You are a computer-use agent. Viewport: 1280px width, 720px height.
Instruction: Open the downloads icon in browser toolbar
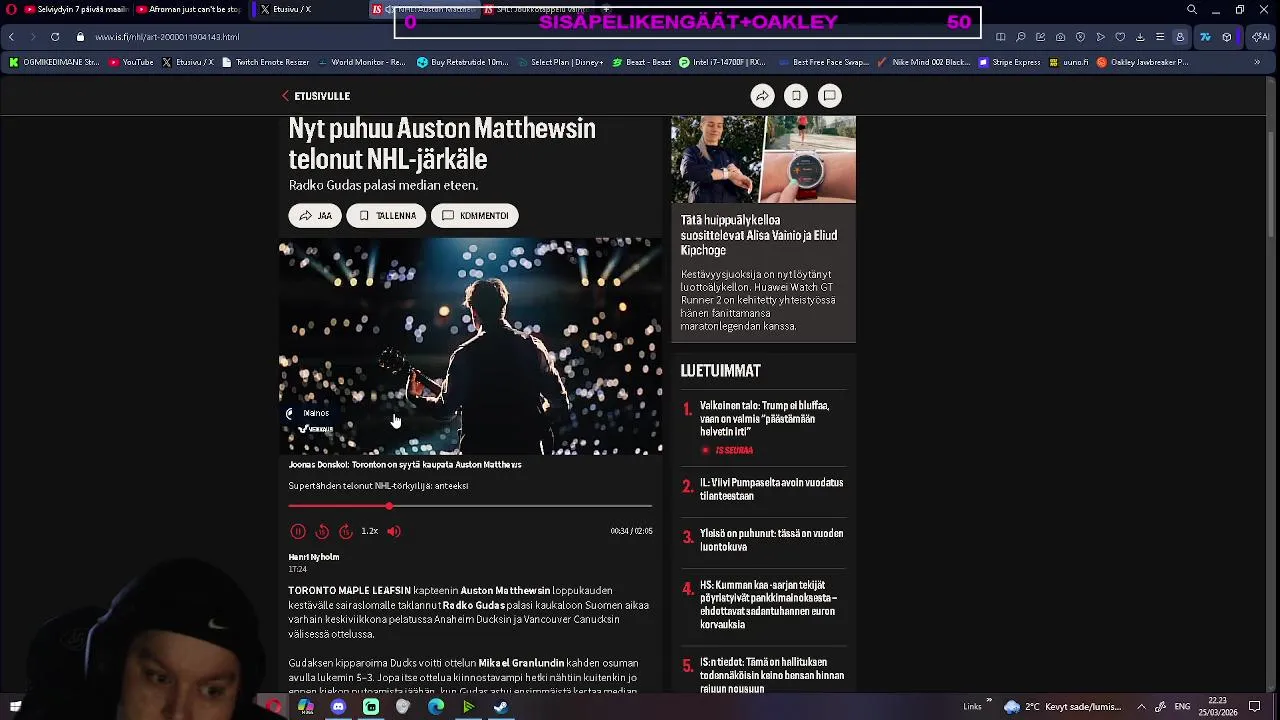coord(1140,37)
